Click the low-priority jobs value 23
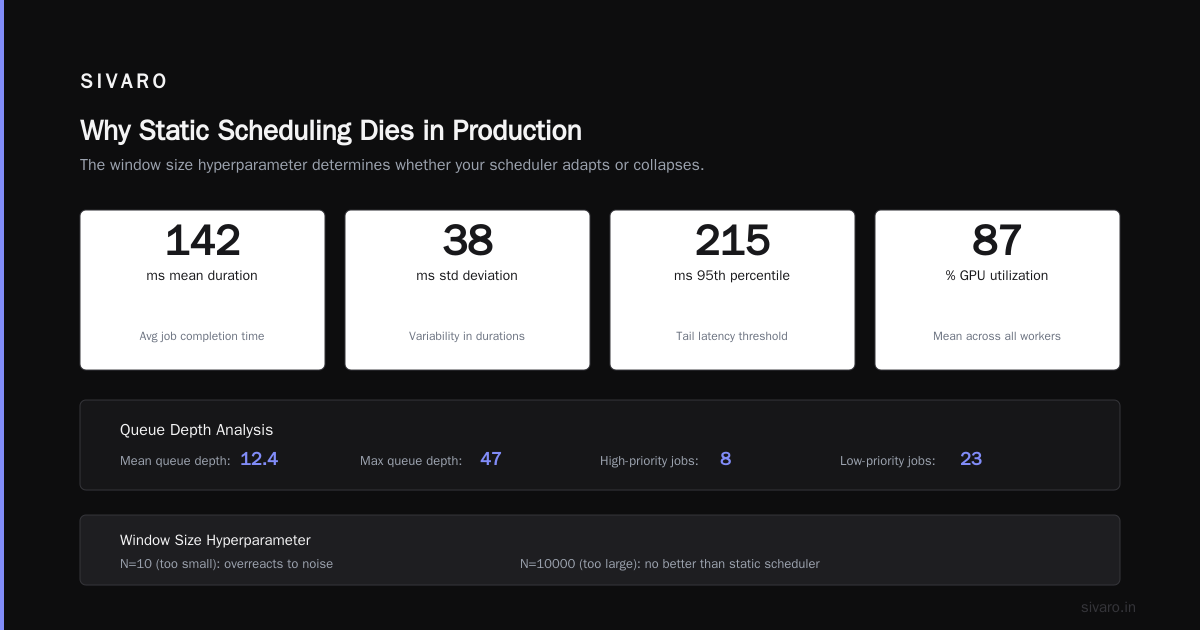The height and width of the screenshot is (630, 1200). (971, 459)
